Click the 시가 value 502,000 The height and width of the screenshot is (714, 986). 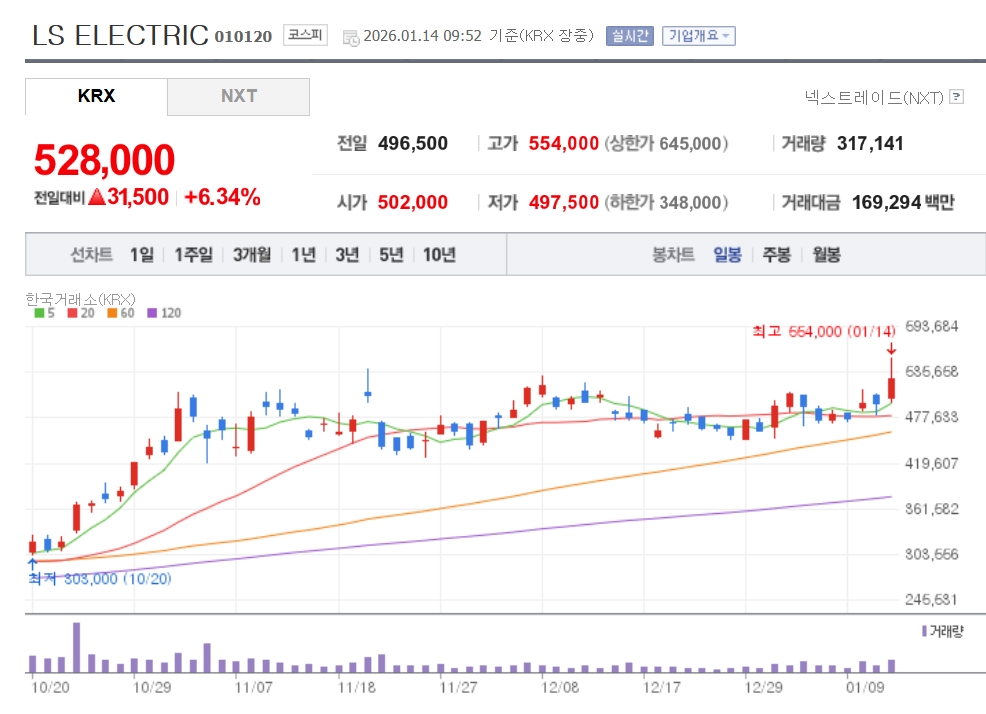point(413,203)
